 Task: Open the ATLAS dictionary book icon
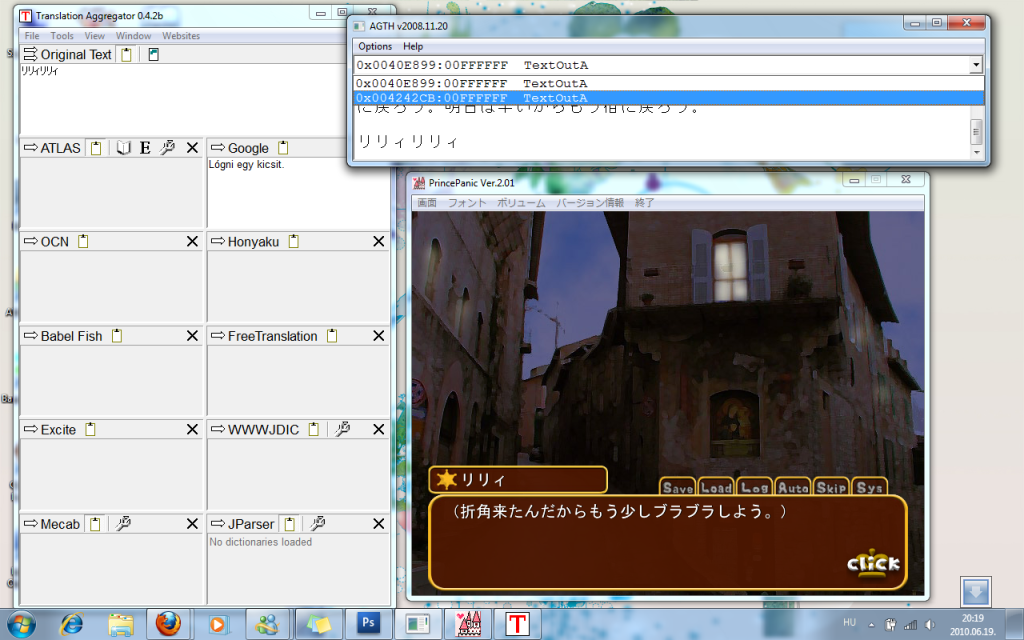(x=123, y=148)
